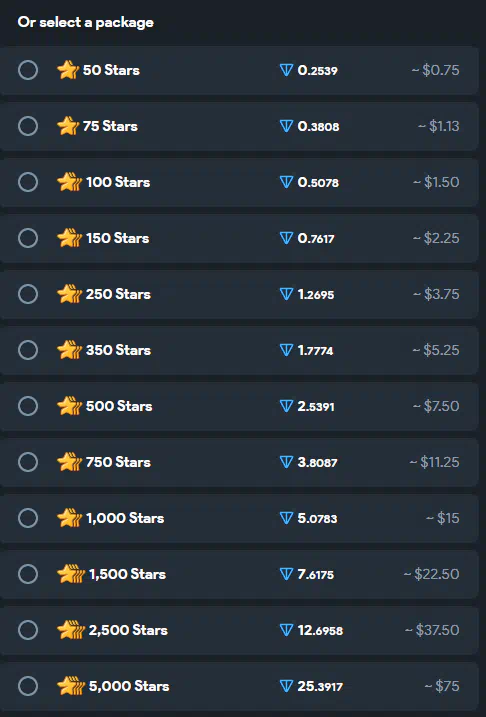This screenshot has height=717, width=486.
Task: Click the star icon beside 250 Stars
Action: (x=69, y=294)
